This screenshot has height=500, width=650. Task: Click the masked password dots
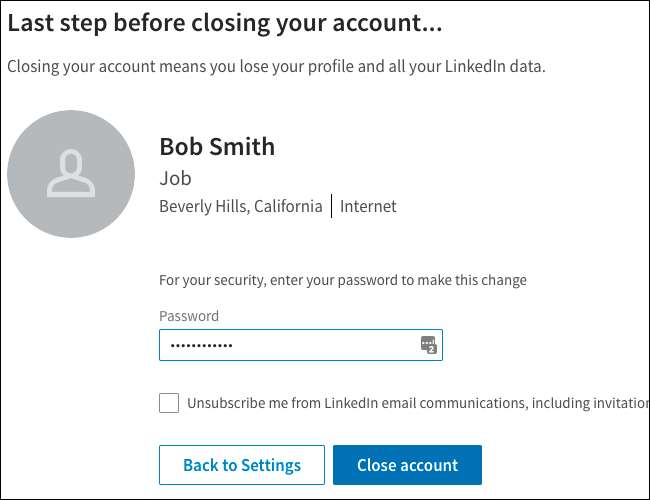[x=200, y=345]
